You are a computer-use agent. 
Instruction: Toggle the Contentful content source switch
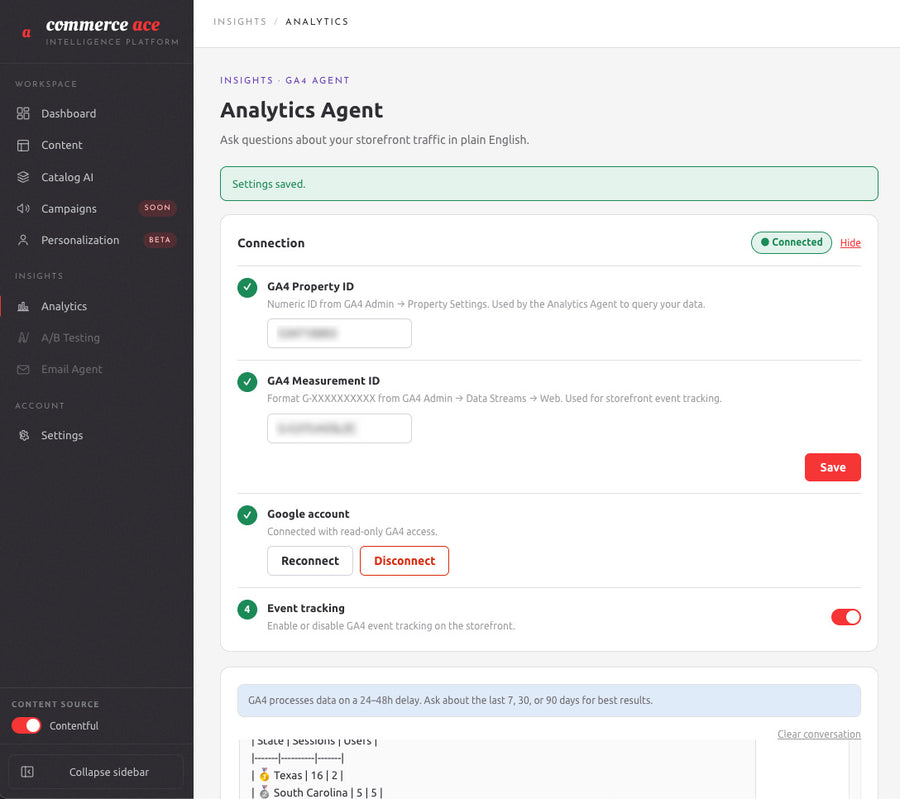[x=26, y=726]
